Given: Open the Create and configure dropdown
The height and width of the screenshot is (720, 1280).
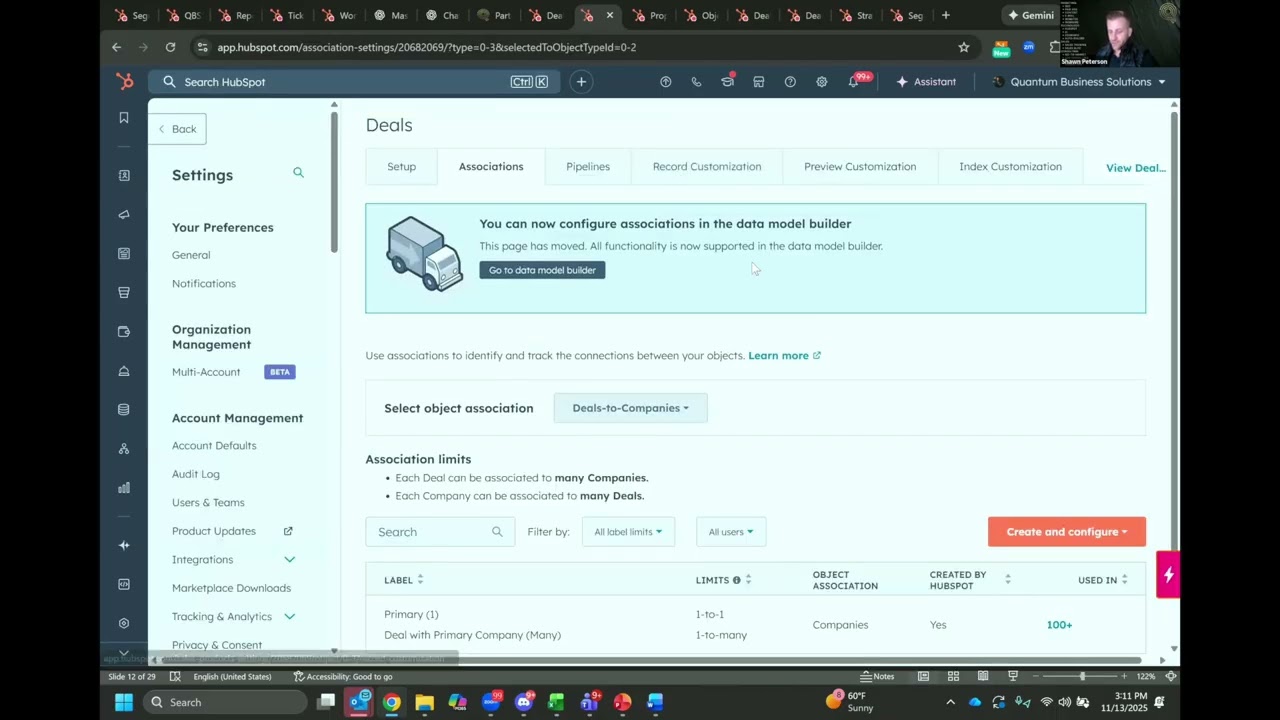Looking at the screenshot, I should coord(1067,532).
